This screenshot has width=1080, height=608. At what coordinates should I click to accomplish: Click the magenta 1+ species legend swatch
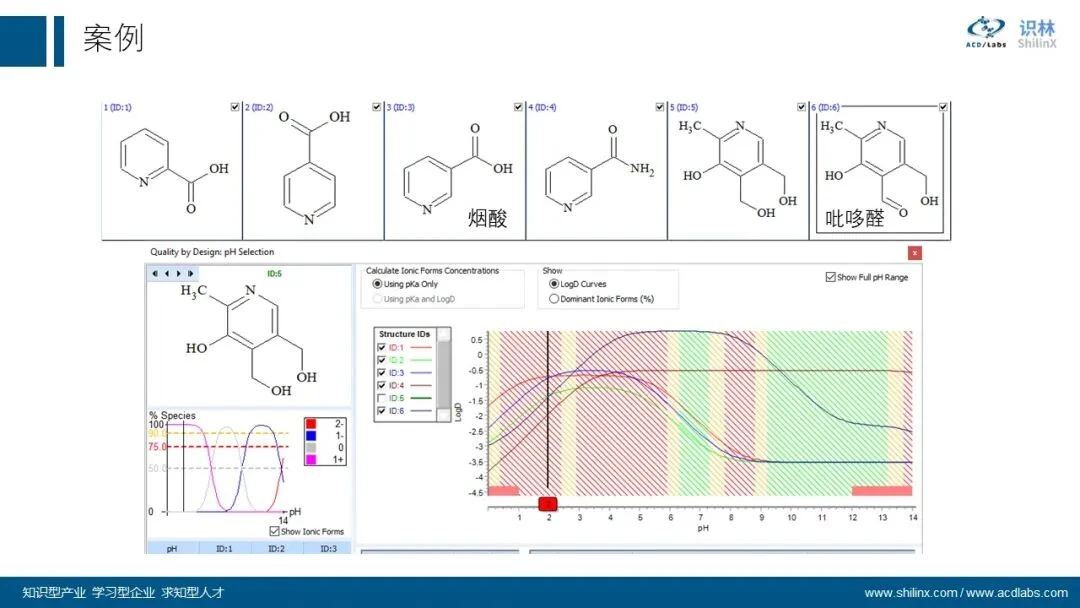(x=311, y=459)
